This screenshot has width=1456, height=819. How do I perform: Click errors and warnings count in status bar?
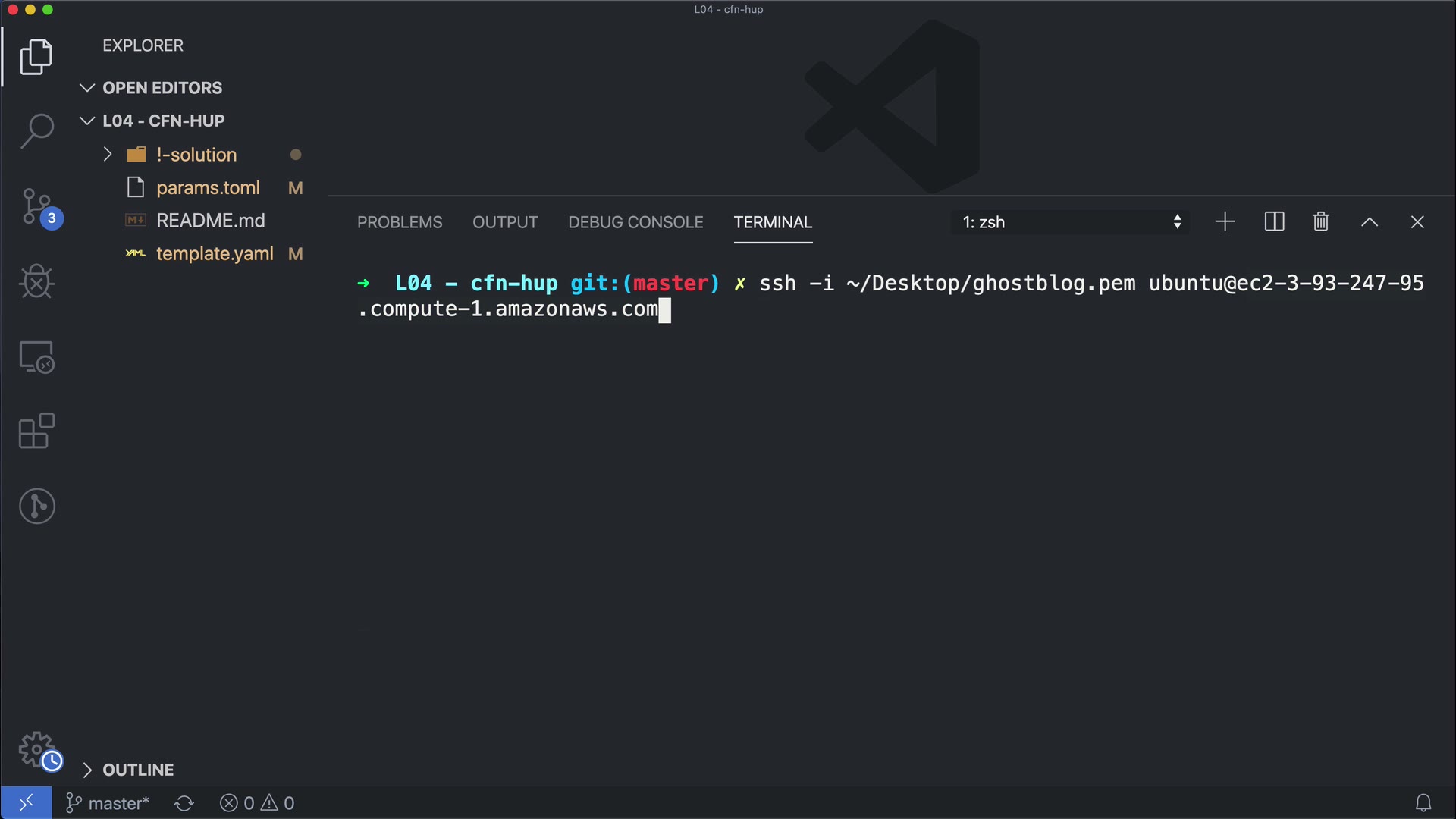click(257, 803)
